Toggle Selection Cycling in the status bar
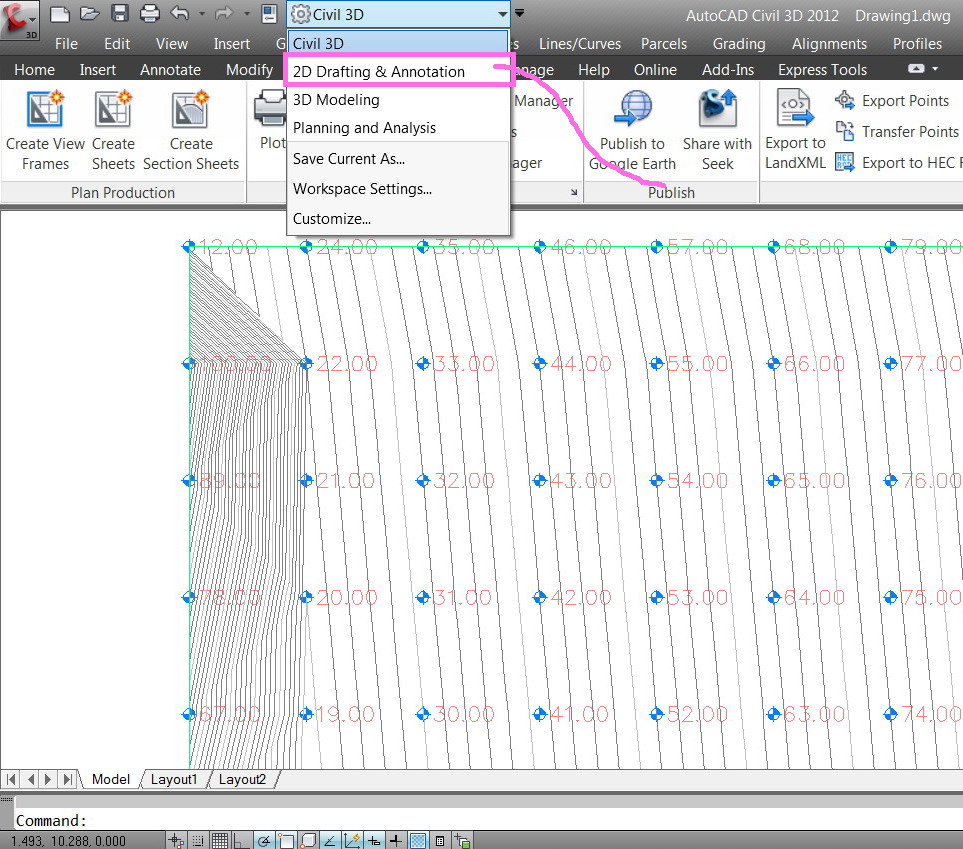The height and width of the screenshot is (849, 963). coord(462,840)
